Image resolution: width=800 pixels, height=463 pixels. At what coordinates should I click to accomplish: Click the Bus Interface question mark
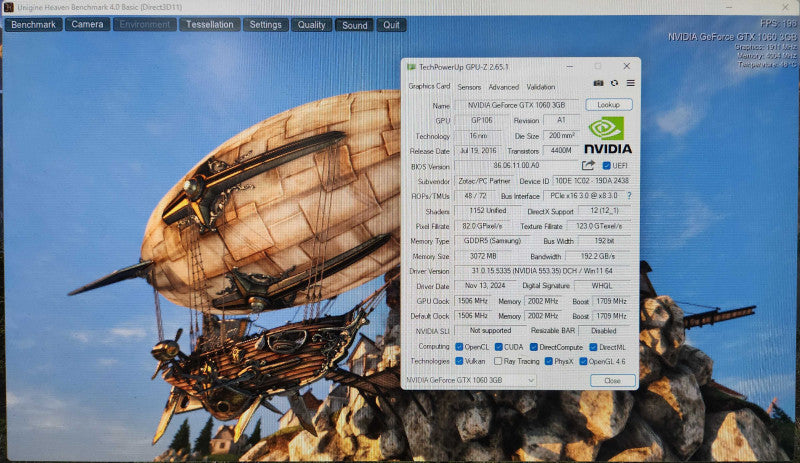(x=629, y=196)
